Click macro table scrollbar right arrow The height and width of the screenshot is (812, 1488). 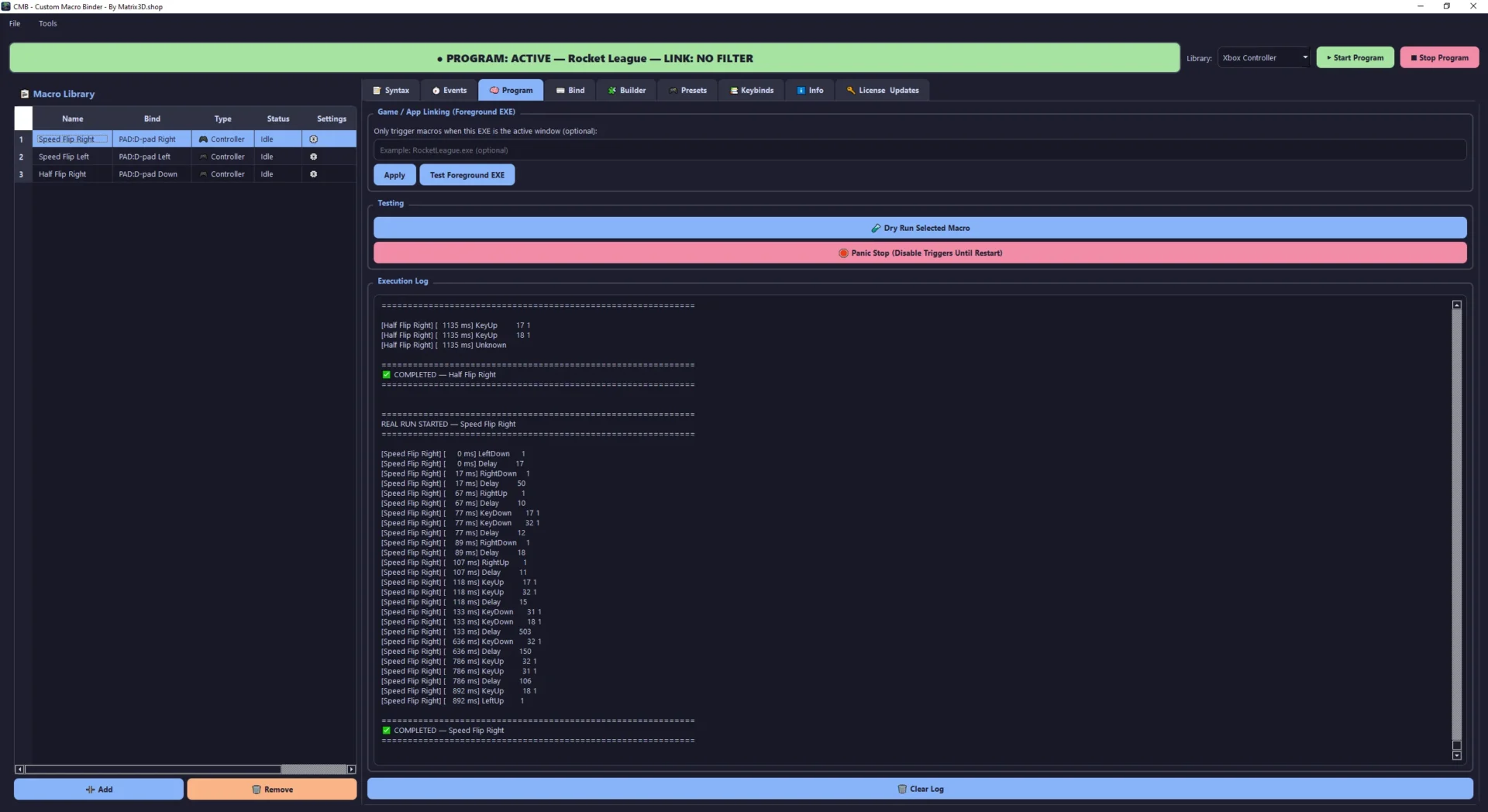pos(351,769)
